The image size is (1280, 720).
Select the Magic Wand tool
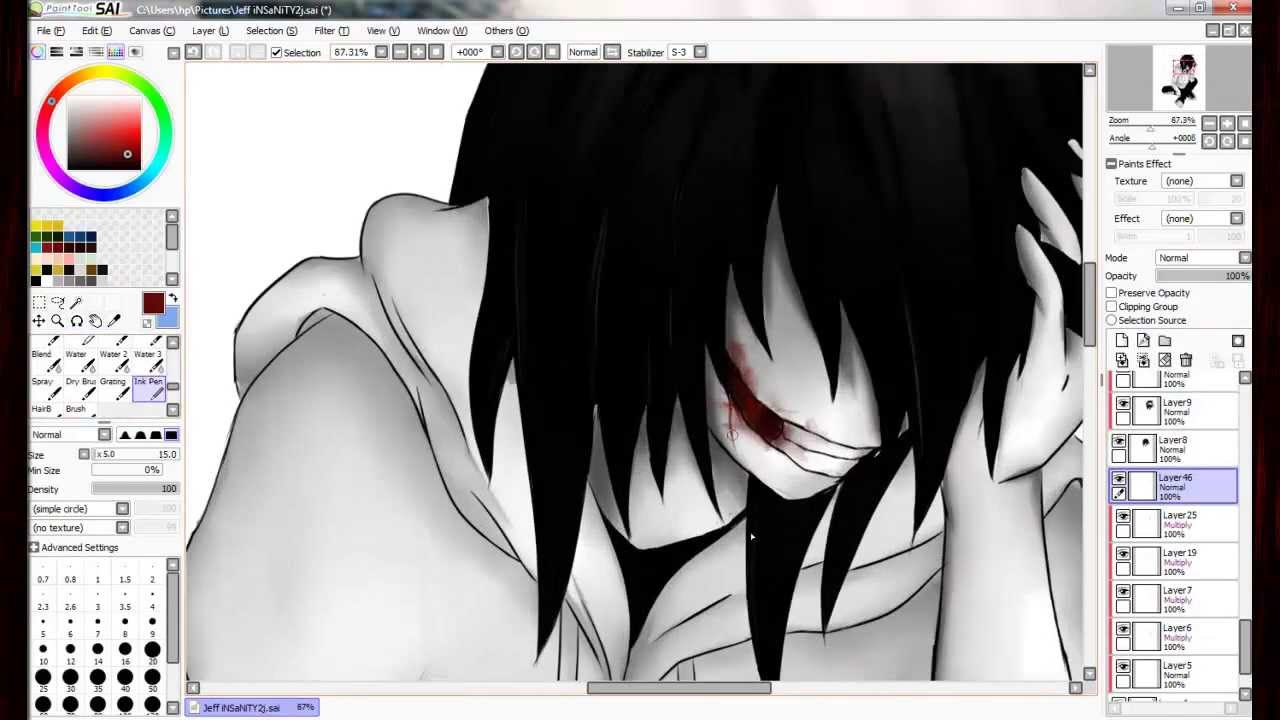76,302
